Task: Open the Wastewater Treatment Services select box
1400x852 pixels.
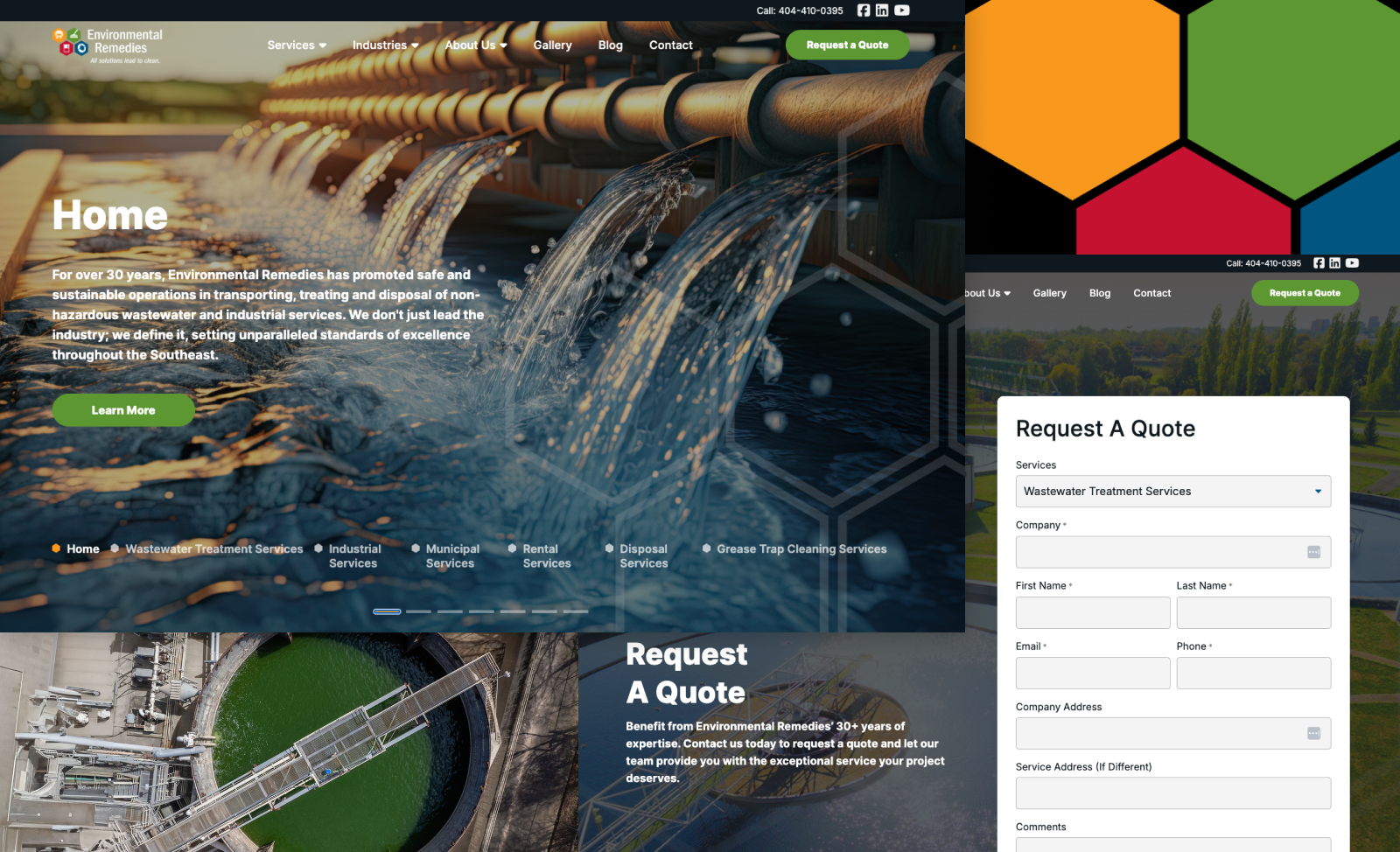Action: click(x=1172, y=492)
